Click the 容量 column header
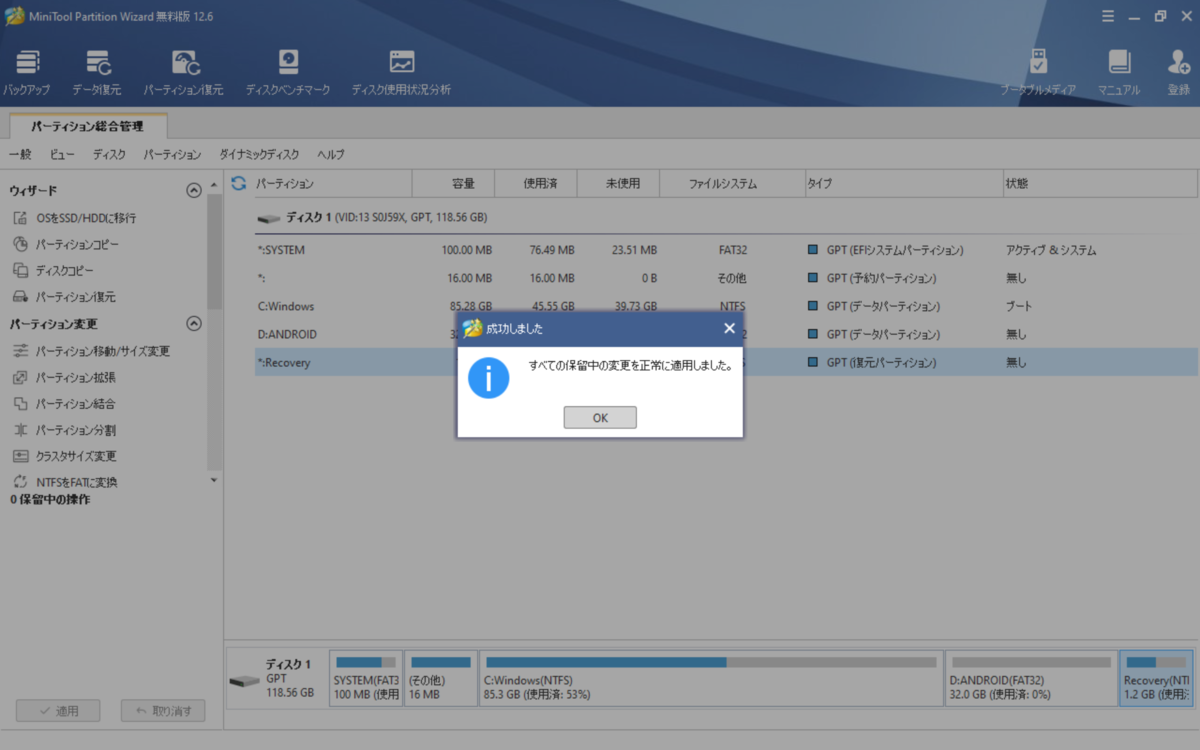The image size is (1200, 750). pos(454,184)
